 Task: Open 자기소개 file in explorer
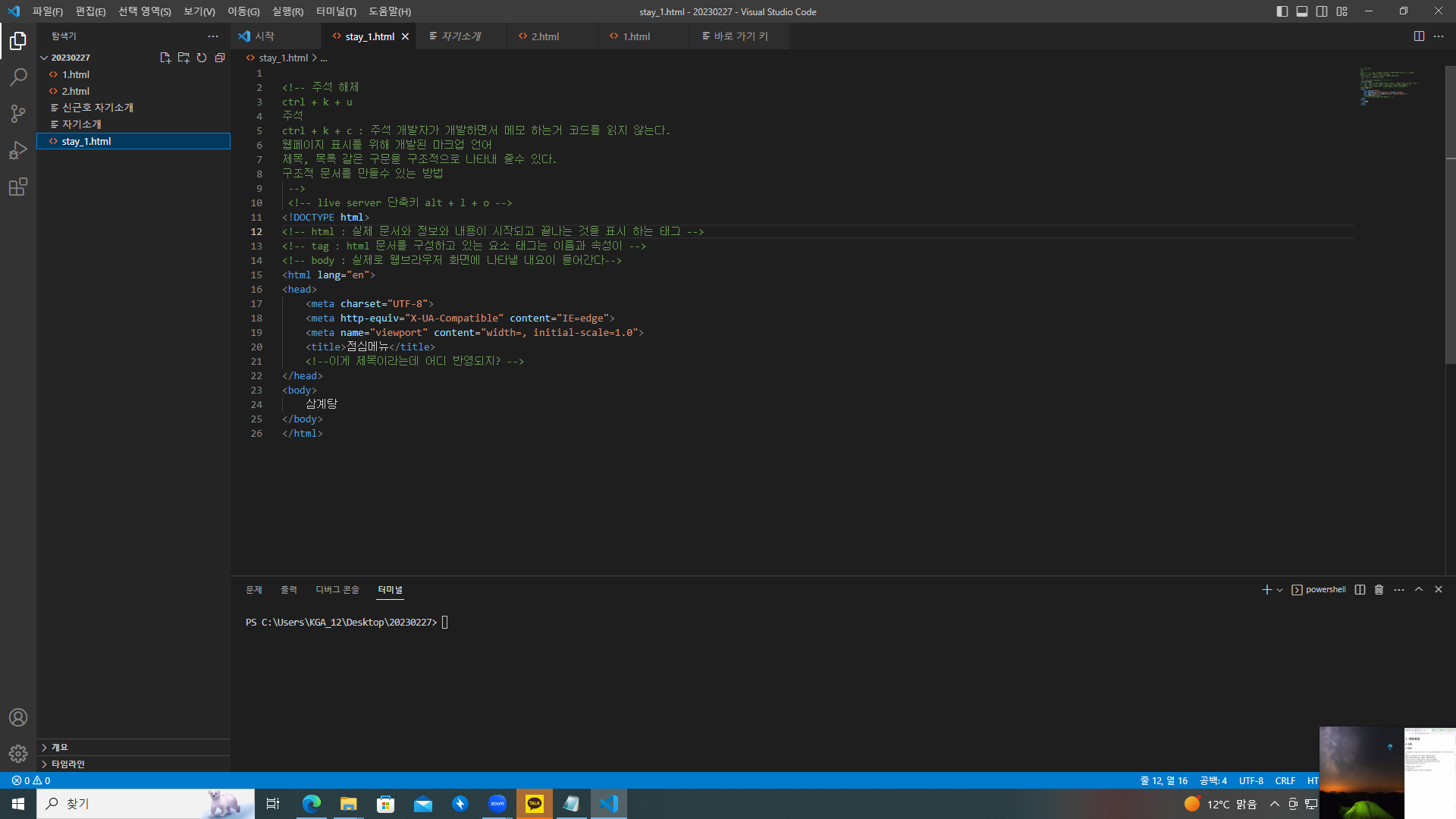[82, 124]
